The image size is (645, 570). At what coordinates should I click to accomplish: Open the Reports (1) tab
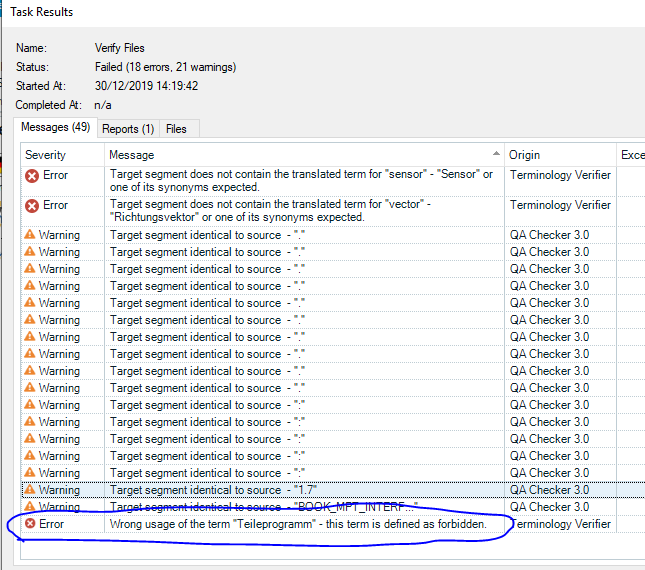128,129
